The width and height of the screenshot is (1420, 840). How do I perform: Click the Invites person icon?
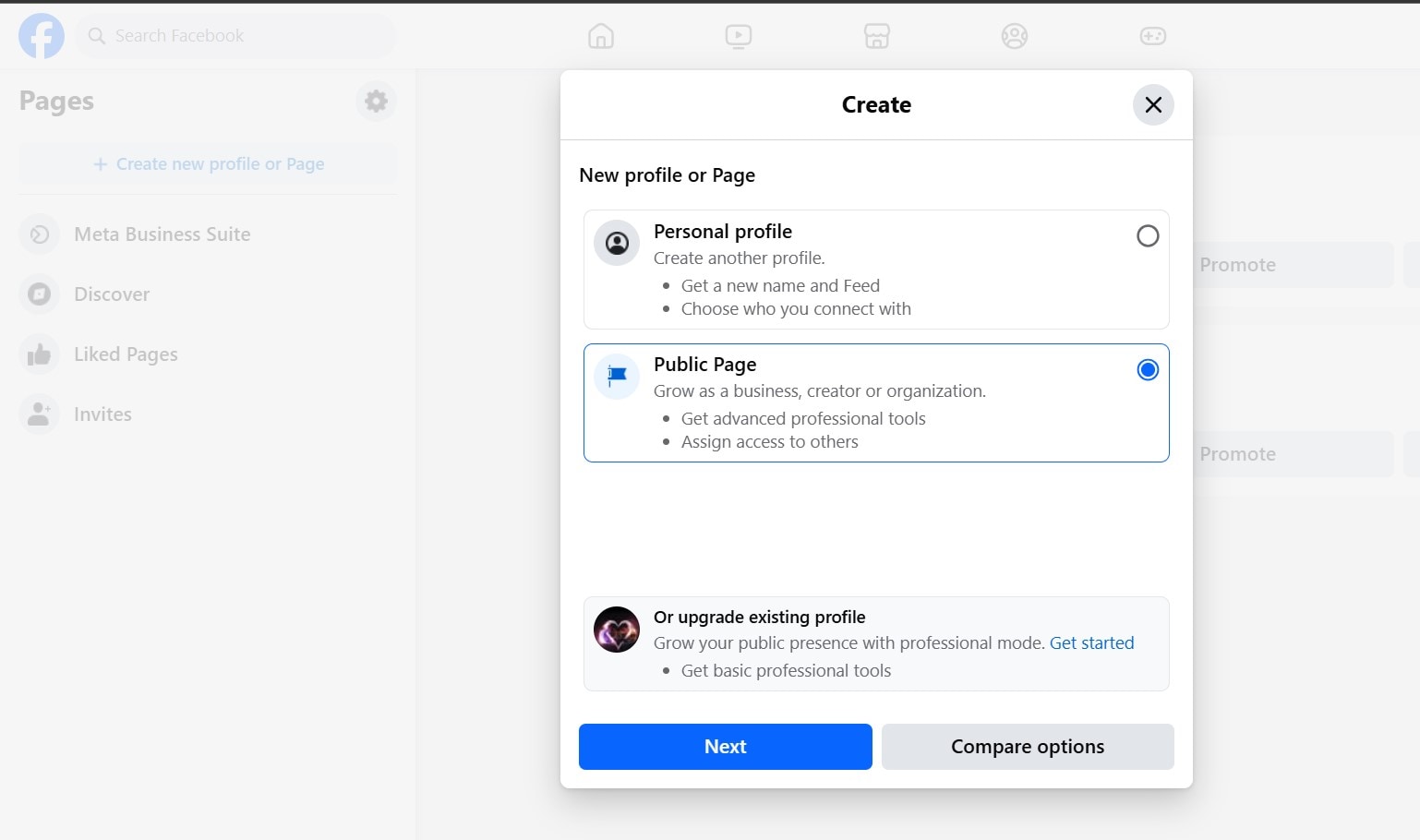39,414
